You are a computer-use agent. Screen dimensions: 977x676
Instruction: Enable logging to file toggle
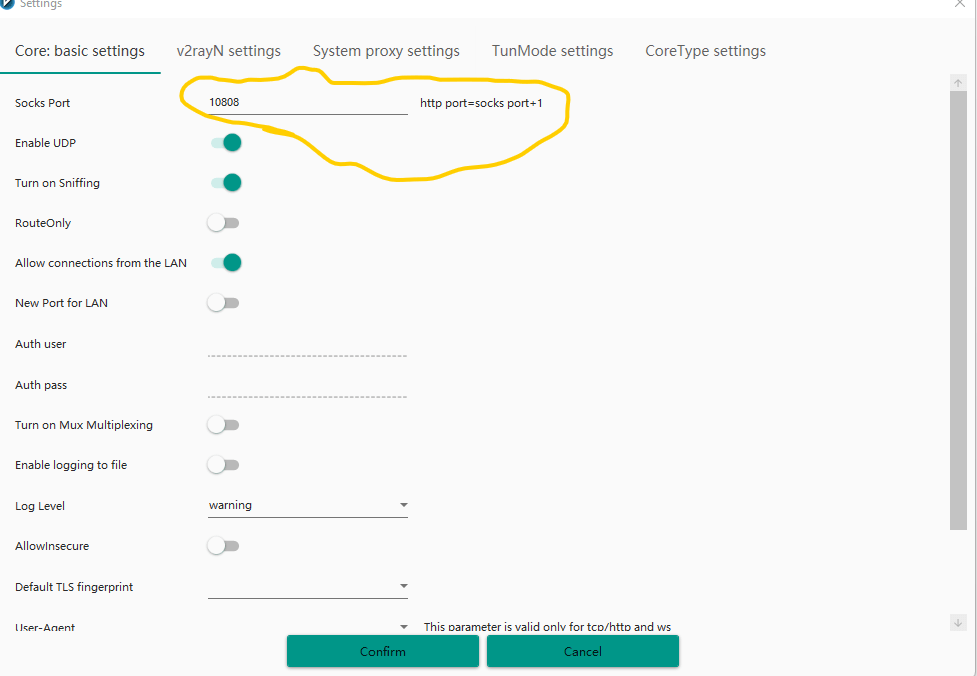tap(224, 465)
